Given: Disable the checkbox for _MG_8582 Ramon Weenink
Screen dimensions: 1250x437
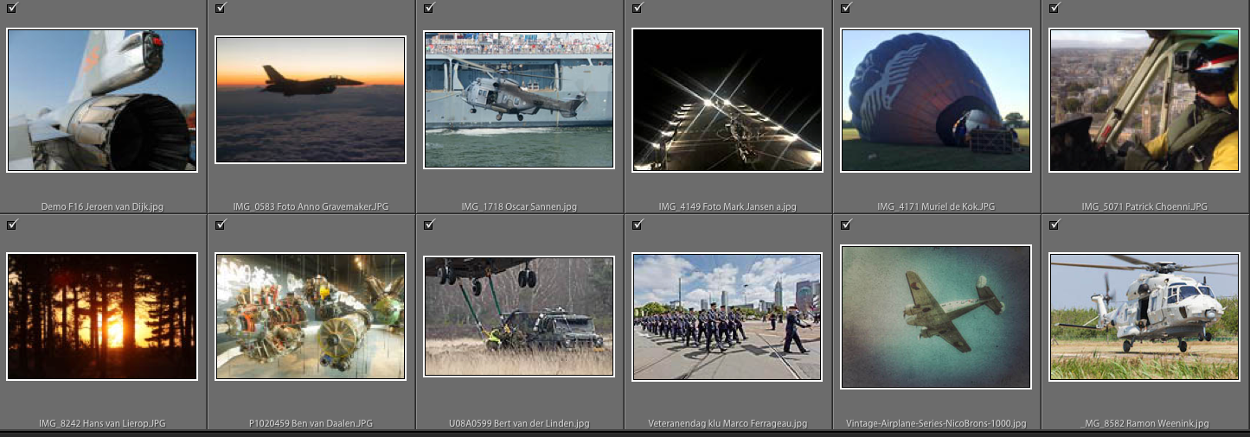Looking at the screenshot, I should pos(1054,225).
